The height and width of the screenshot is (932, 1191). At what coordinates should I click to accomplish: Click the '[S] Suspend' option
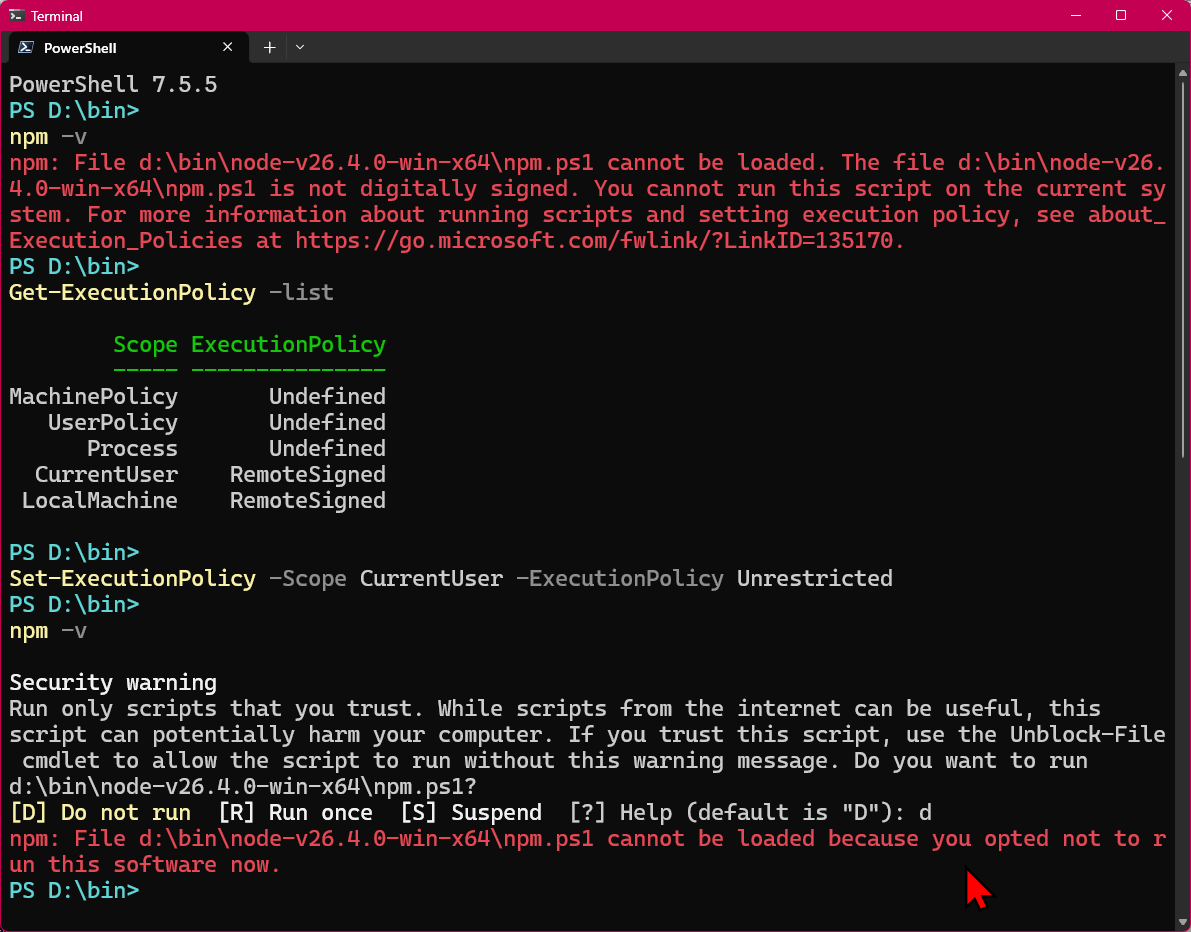(x=471, y=813)
